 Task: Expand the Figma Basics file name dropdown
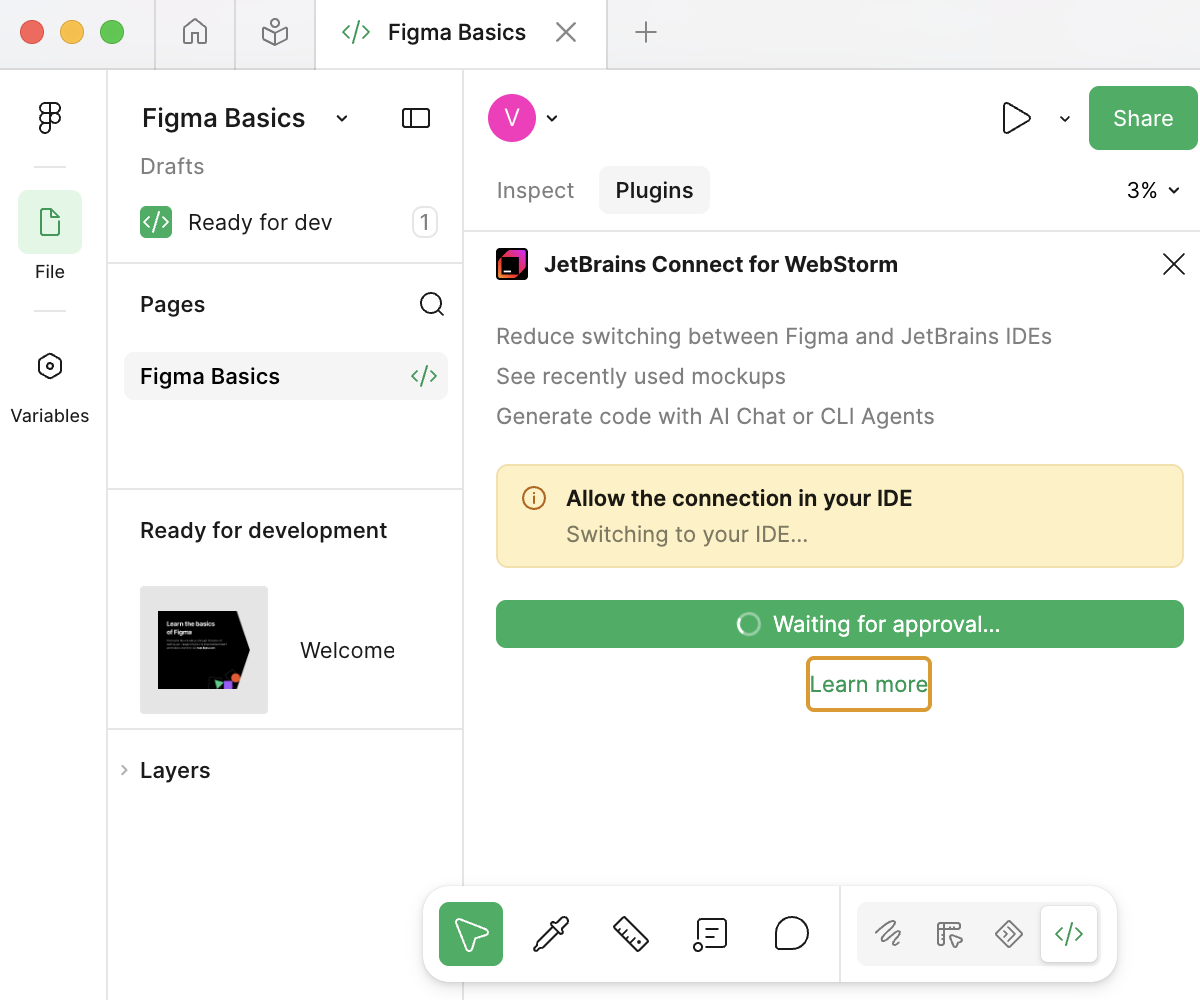click(342, 118)
